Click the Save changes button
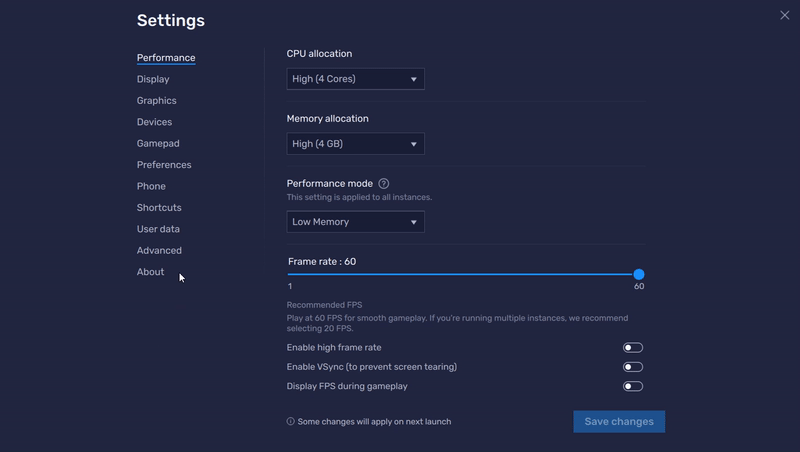Screen dimensions: 800x452 tap(619, 422)
